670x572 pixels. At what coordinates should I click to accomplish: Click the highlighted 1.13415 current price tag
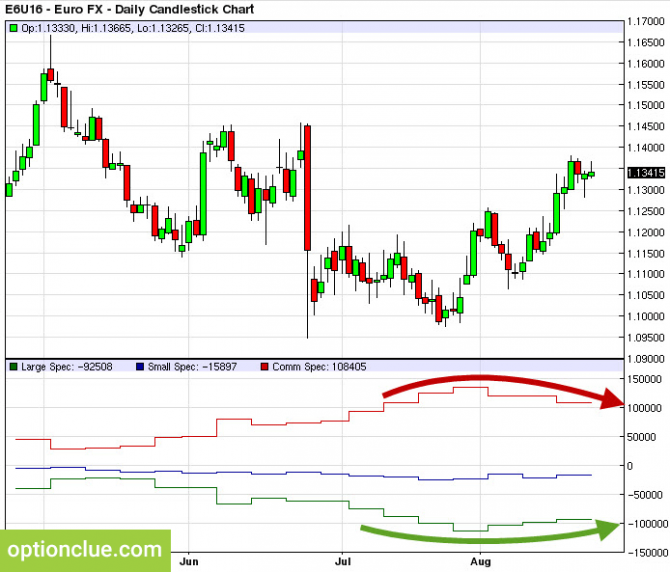point(646,173)
